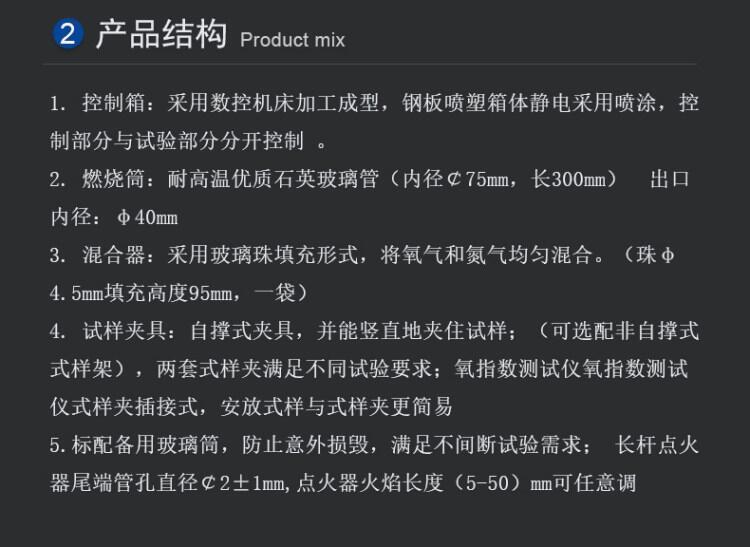Click the text 耐高温优质石英玻璃管
This screenshot has width=750, height=547.
(x=273, y=179)
